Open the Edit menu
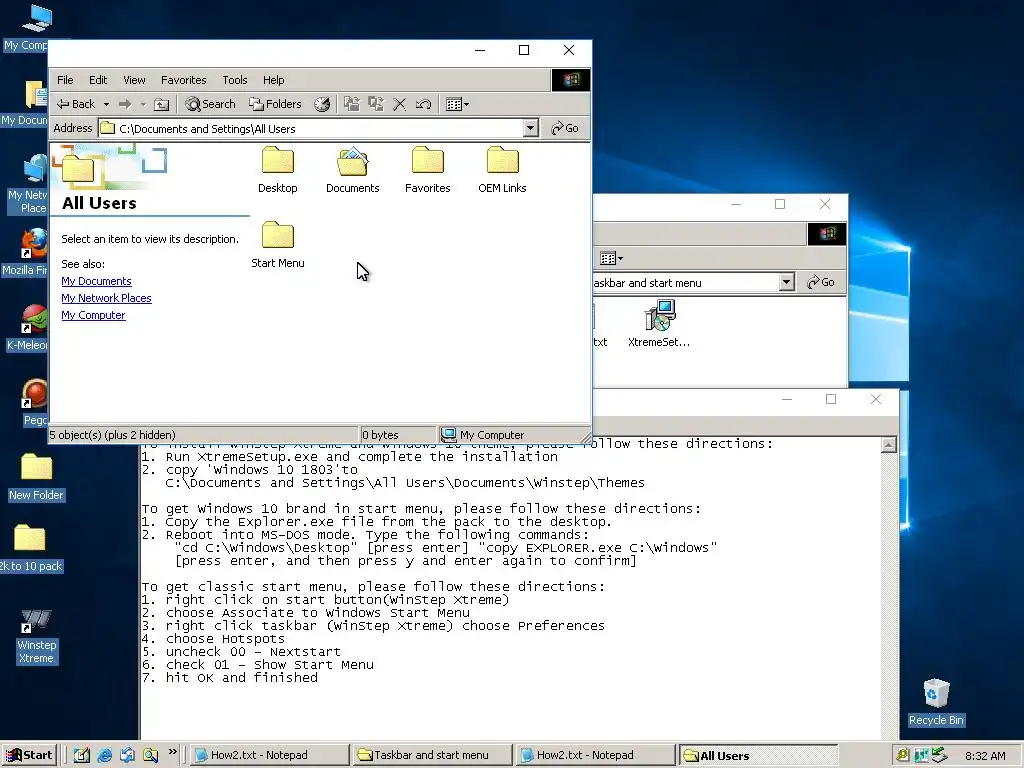This screenshot has height=768, width=1024. pos(98,80)
